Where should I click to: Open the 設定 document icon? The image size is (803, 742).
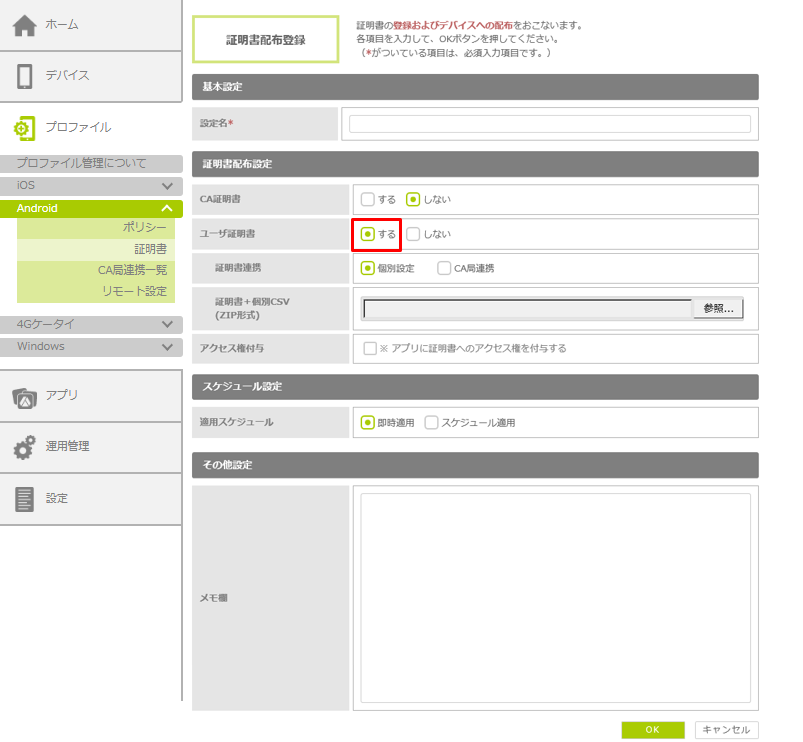click(25, 499)
